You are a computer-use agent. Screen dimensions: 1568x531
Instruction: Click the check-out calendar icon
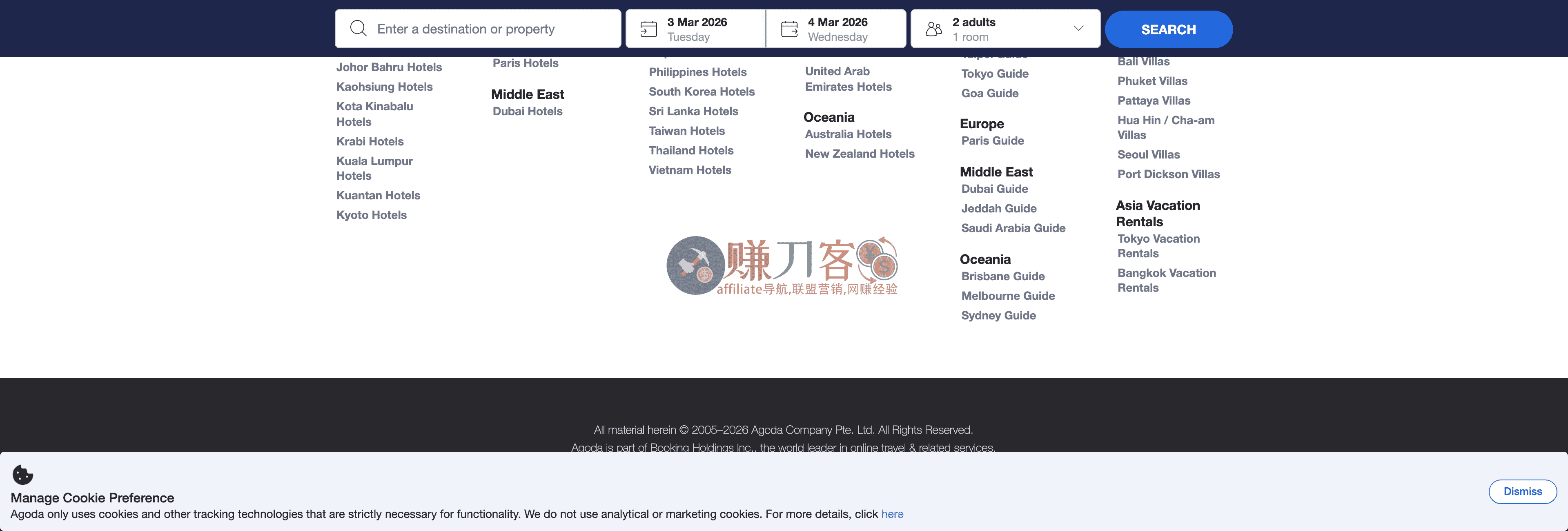[x=789, y=29]
